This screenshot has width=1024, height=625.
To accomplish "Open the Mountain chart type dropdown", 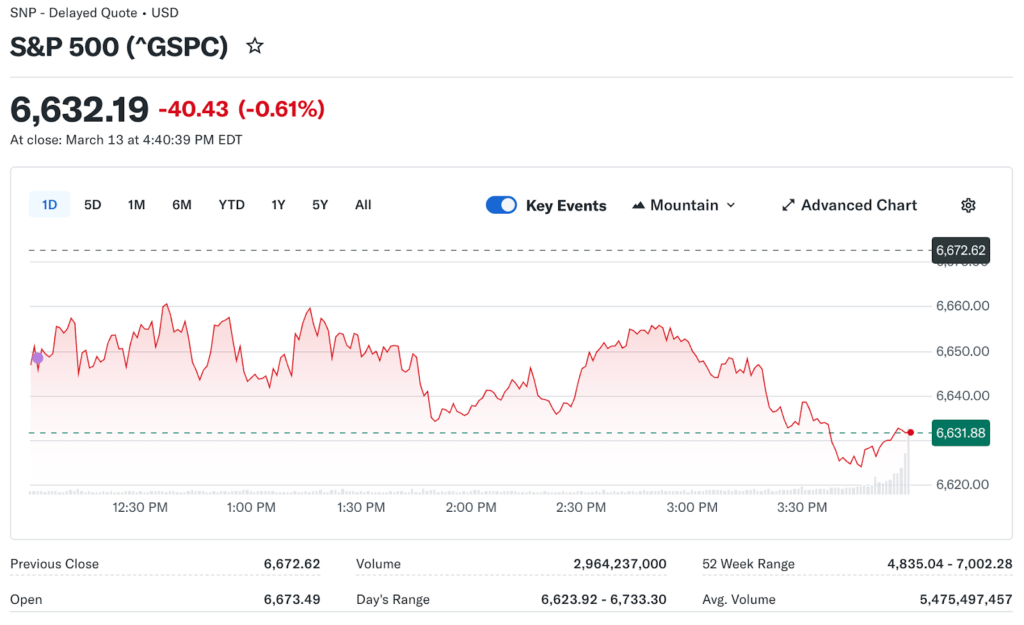I will [684, 205].
